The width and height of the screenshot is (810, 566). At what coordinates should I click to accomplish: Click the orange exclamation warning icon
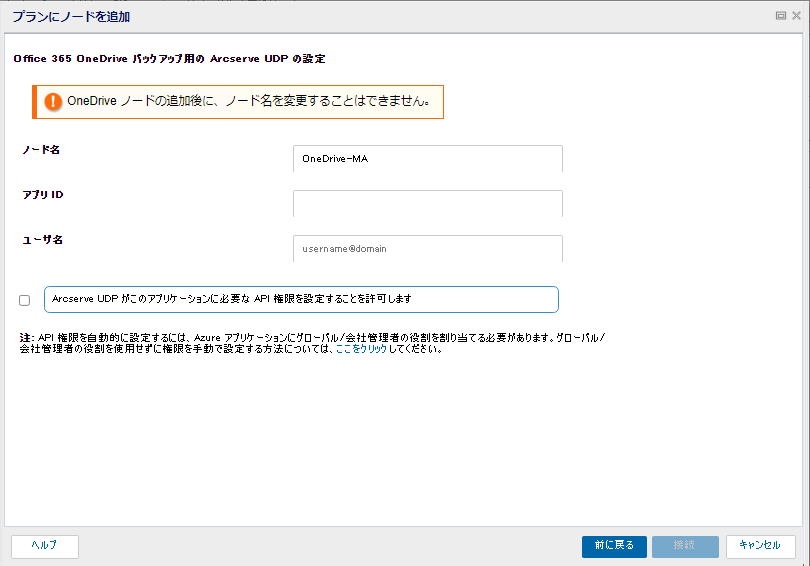53,102
